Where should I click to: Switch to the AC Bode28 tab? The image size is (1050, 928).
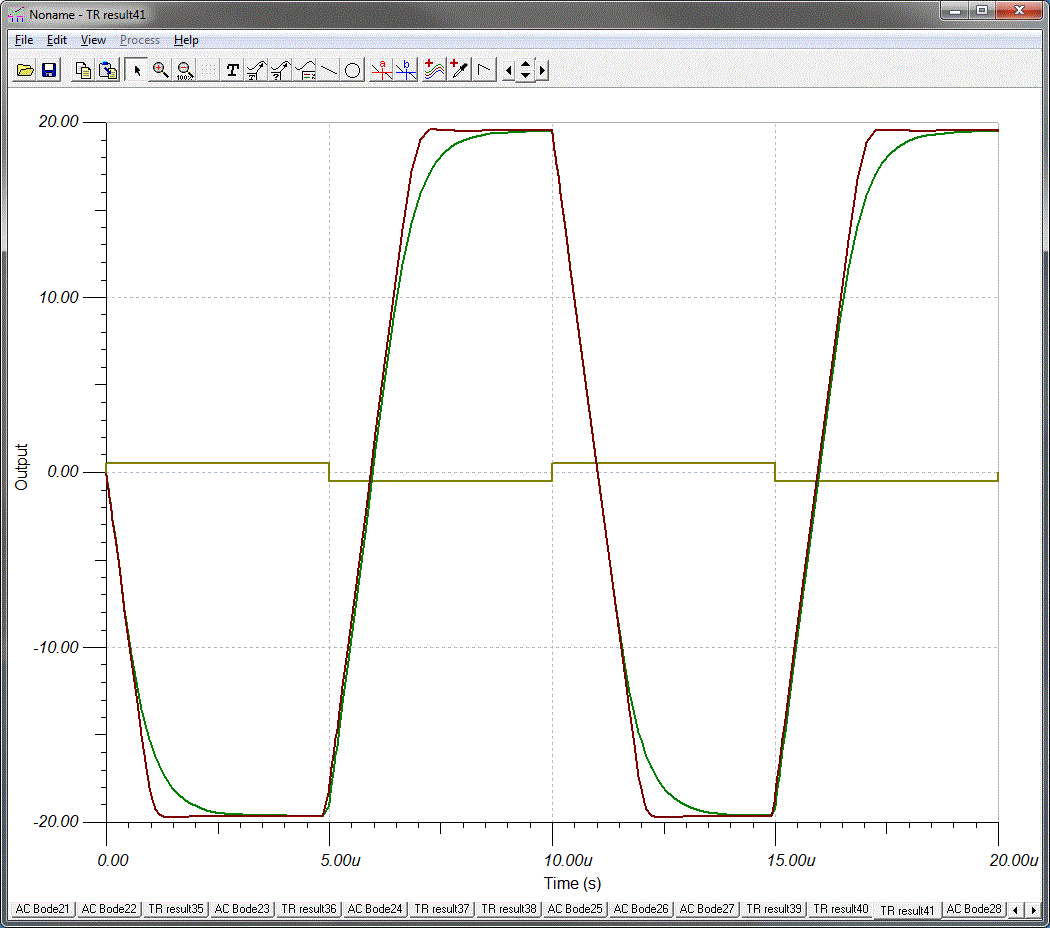pyautogui.click(x=974, y=909)
